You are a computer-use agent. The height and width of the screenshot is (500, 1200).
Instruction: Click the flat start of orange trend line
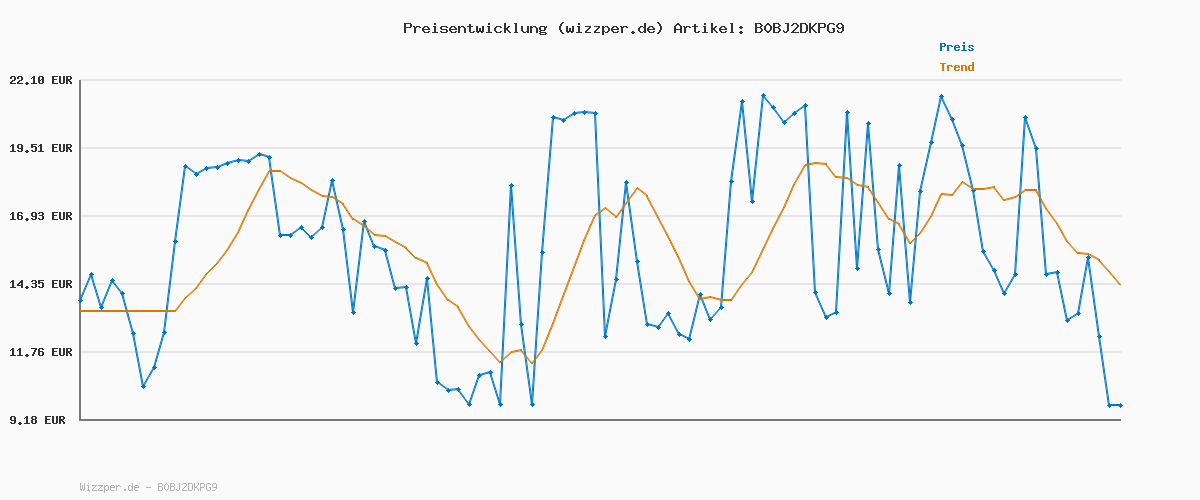pos(128,311)
